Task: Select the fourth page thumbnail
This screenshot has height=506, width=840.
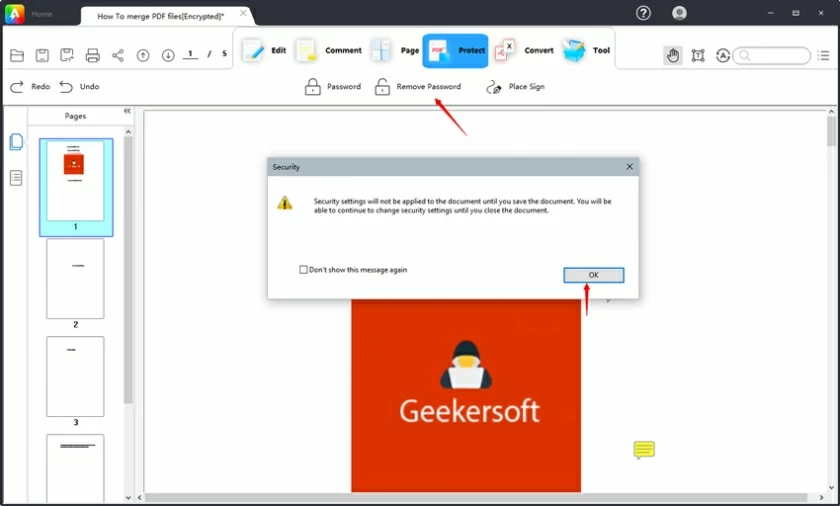Action: click(75, 468)
